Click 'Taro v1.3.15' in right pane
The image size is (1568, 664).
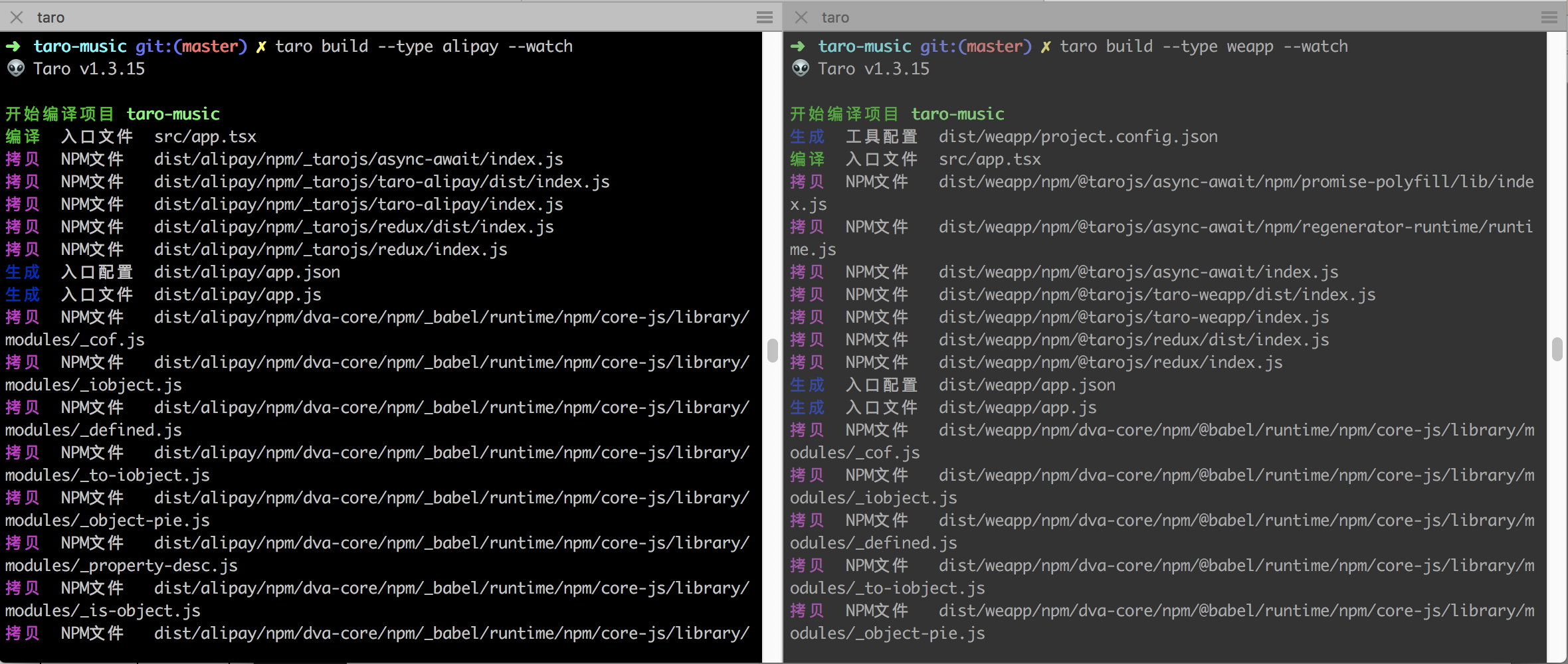(874, 69)
